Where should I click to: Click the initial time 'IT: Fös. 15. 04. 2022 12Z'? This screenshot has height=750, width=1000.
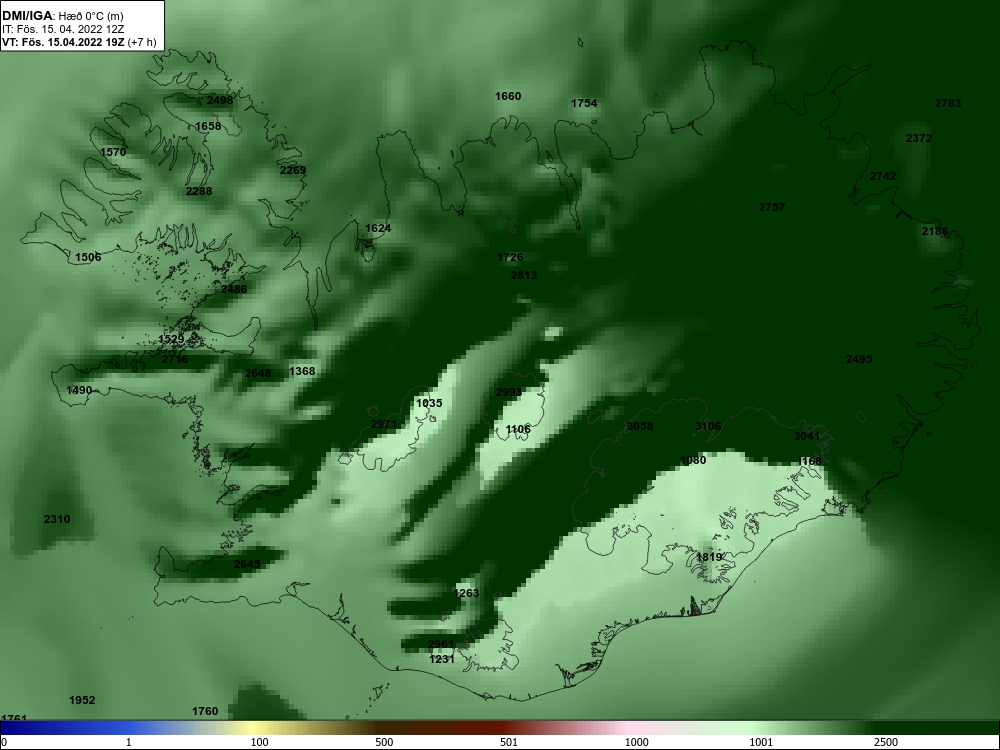pos(63,29)
